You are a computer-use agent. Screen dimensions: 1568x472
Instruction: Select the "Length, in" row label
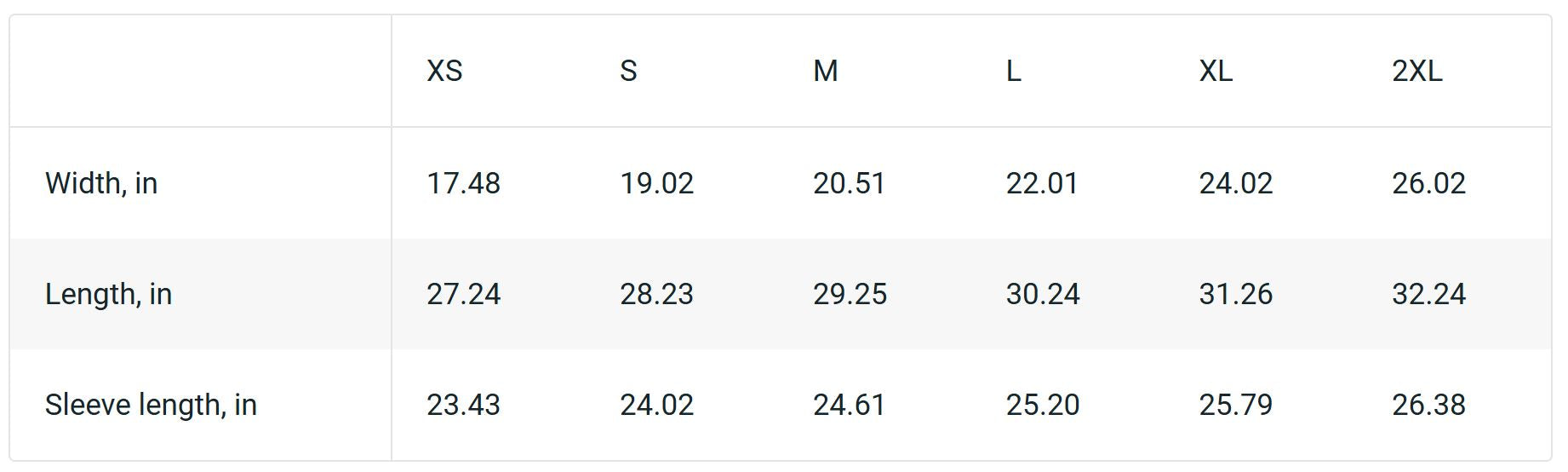pyautogui.click(x=108, y=294)
